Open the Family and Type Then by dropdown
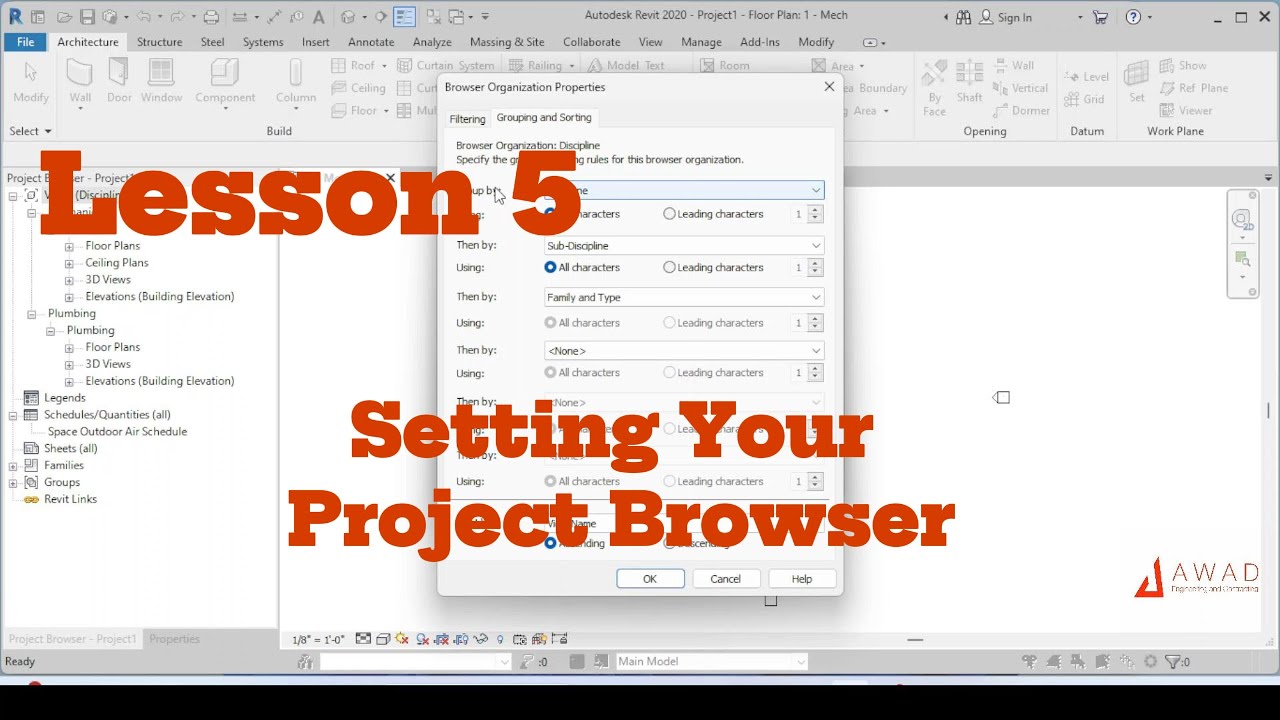 [684, 297]
